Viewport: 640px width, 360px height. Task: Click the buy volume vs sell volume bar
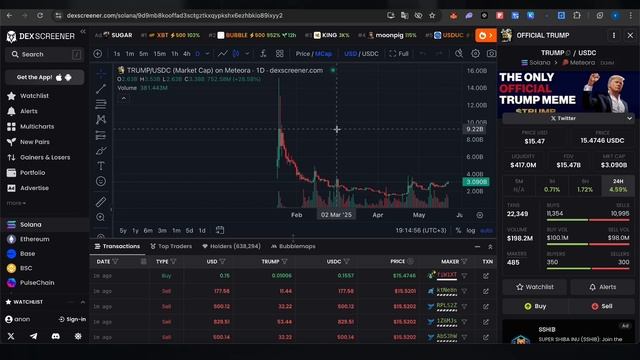(x=588, y=244)
